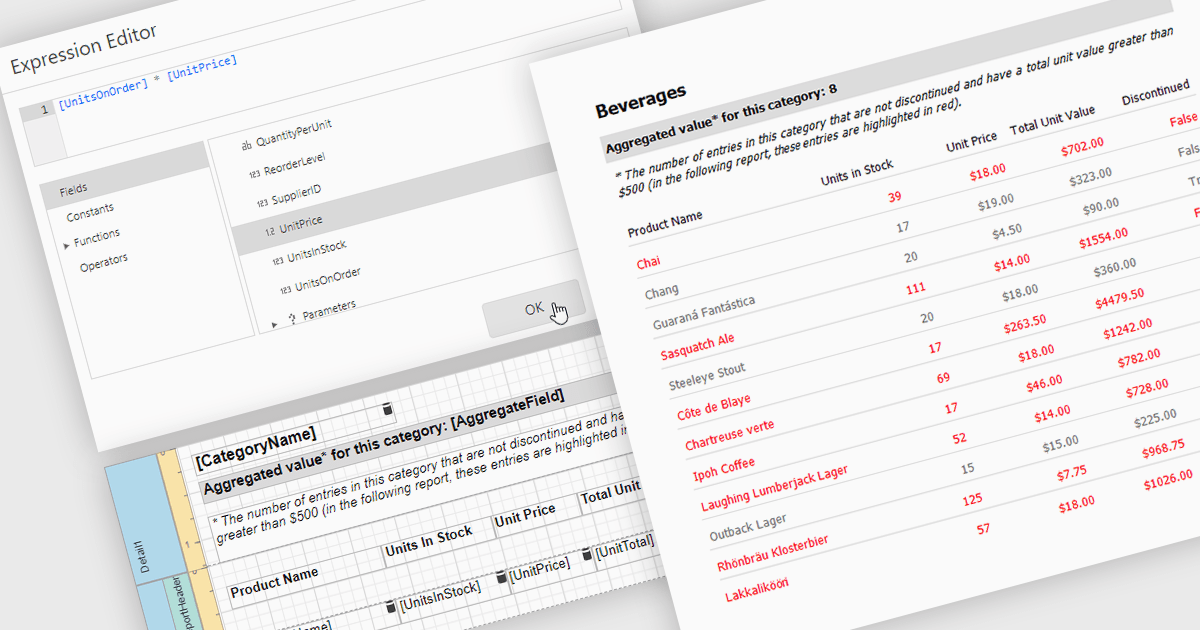The width and height of the screenshot is (1200, 630).
Task: Click the numeric icon next to ReorderLevel
Action: click(255, 175)
